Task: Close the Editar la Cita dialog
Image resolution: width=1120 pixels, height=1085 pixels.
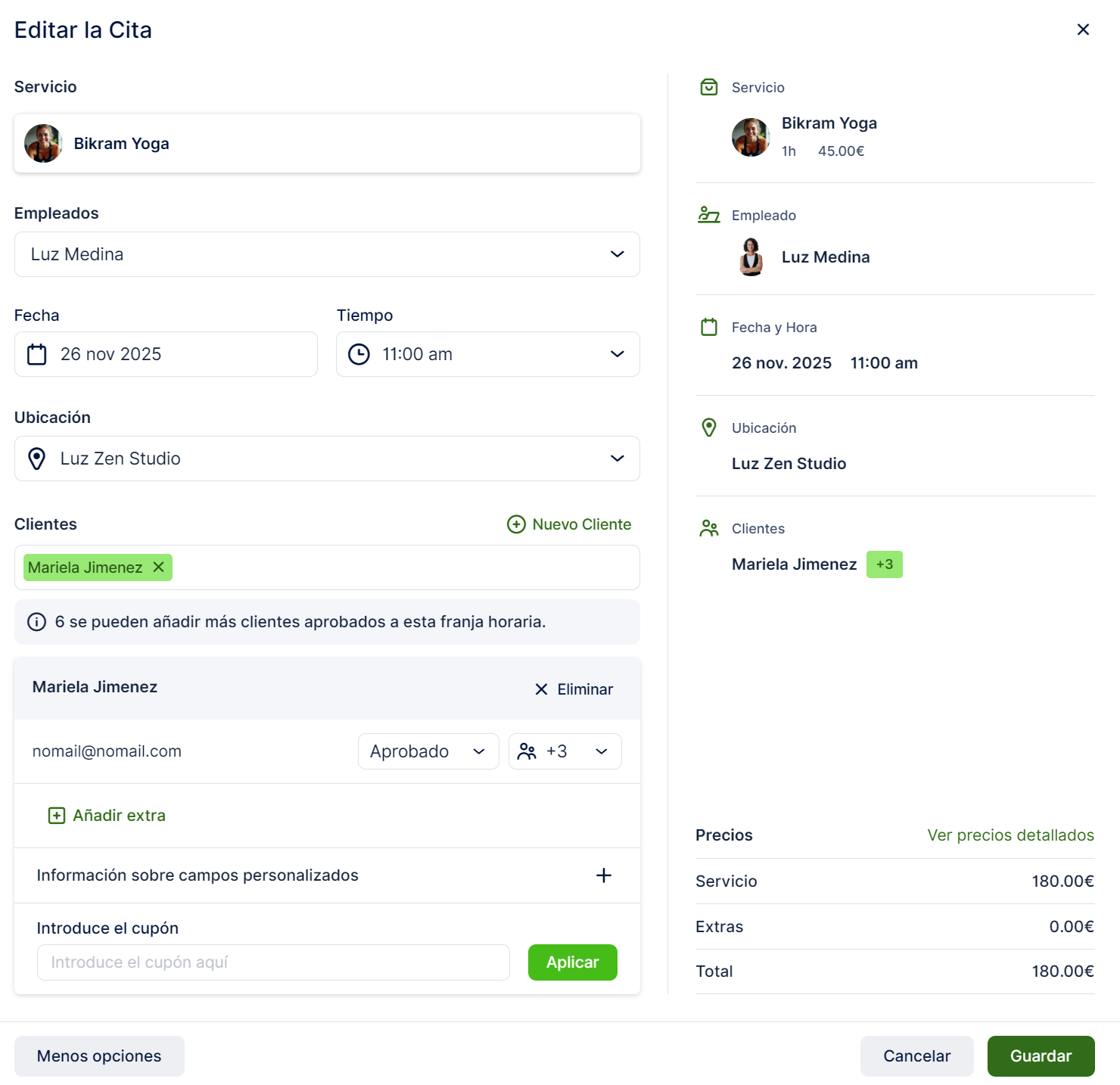Action: click(1083, 30)
